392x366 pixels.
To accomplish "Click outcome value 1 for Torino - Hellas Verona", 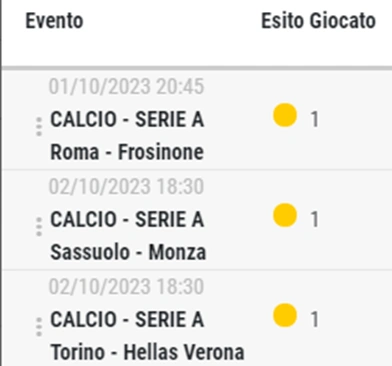I will 314,319.
